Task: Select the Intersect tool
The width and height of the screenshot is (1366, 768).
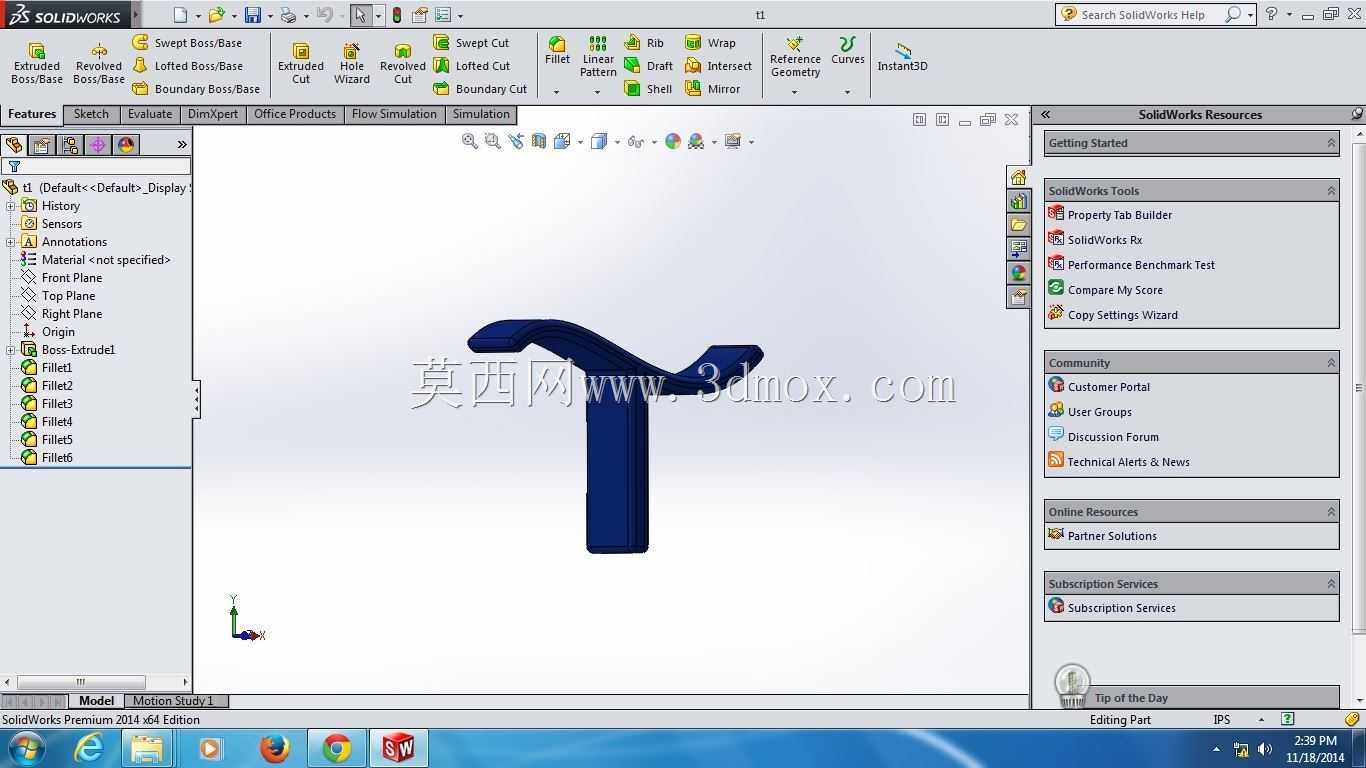Action: pyautogui.click(x=718, y=66)
